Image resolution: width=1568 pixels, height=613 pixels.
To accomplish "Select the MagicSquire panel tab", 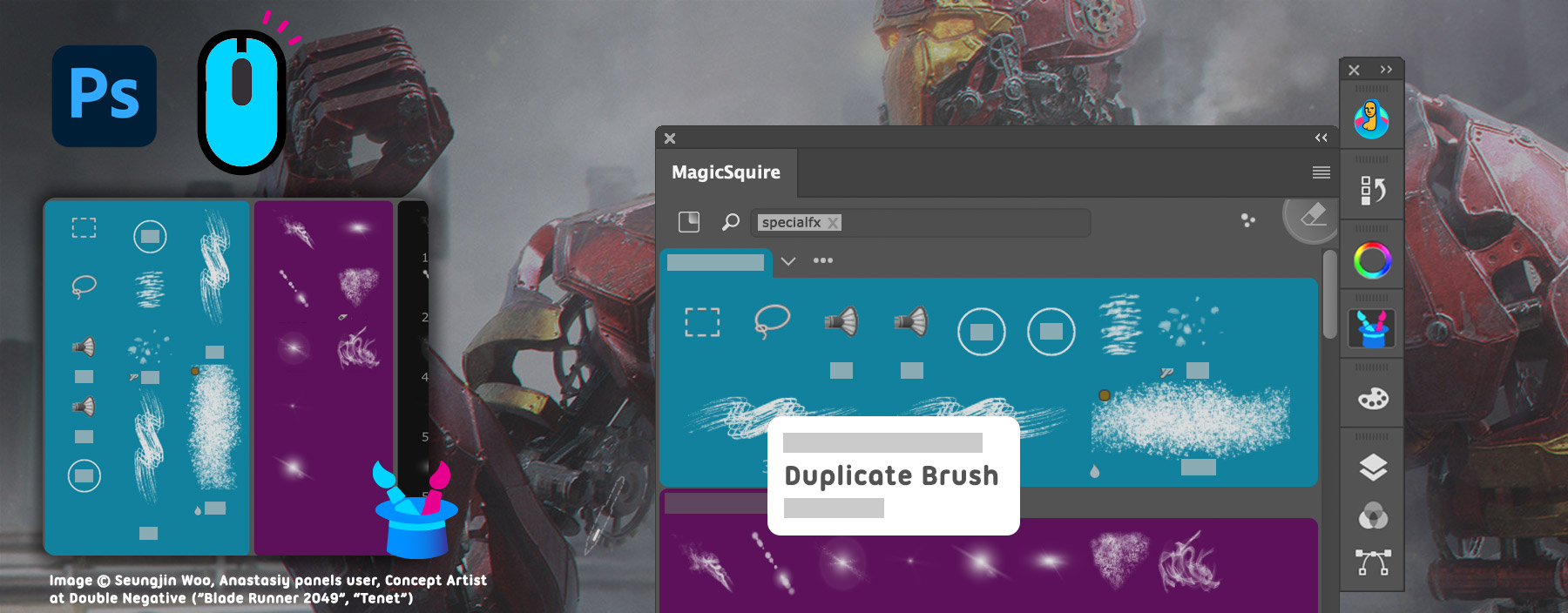I will (x=727, y=172).
